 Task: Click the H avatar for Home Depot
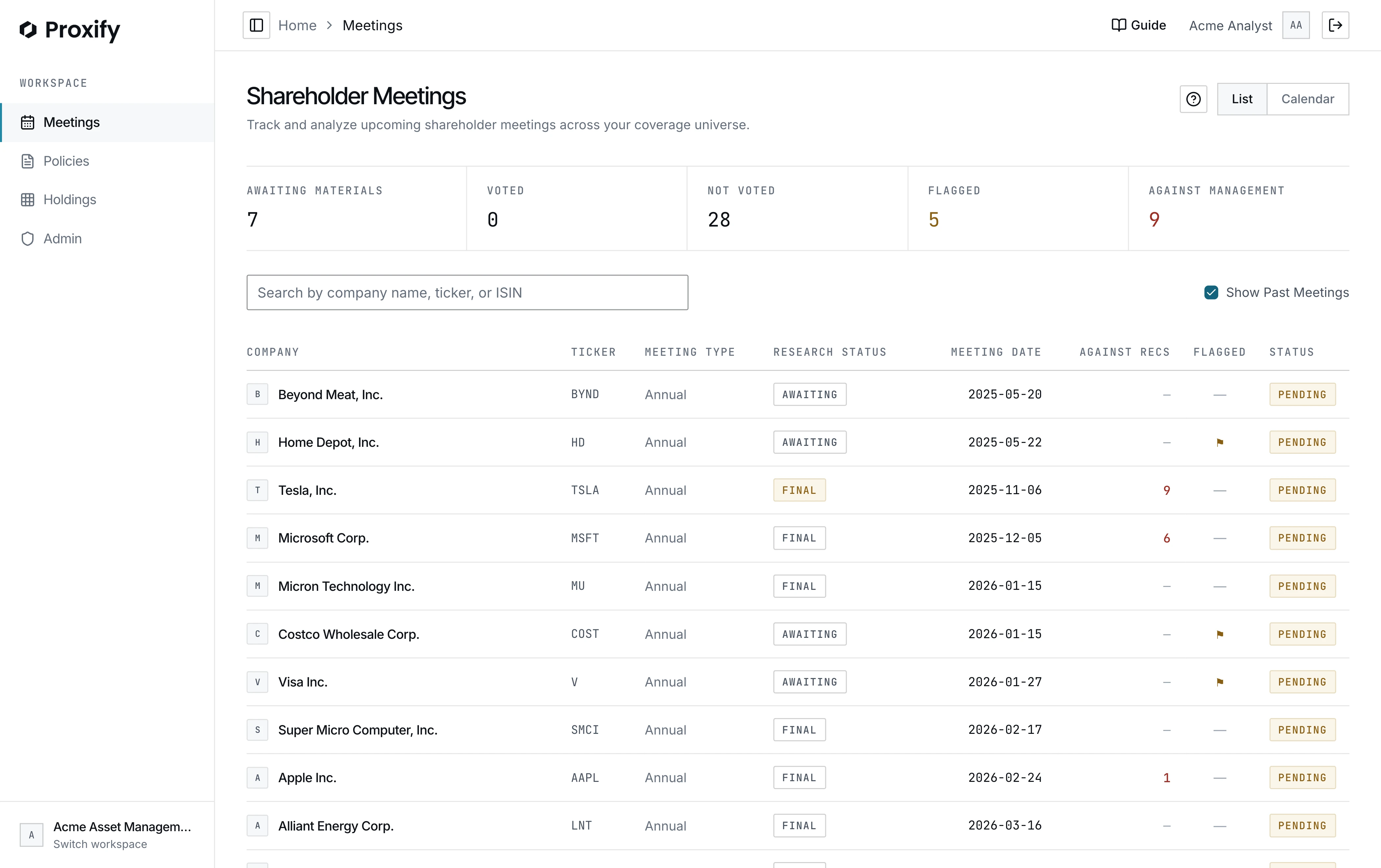pos(257,442)
